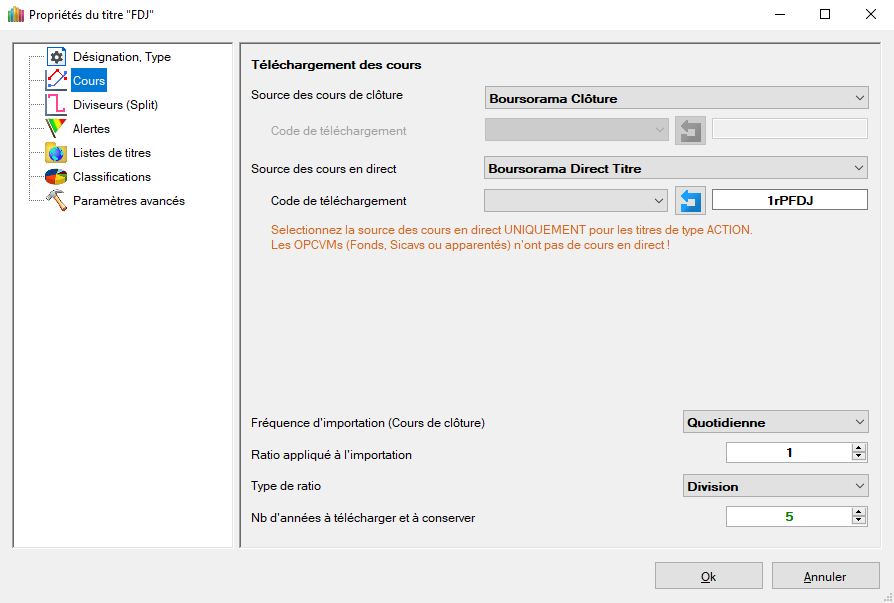This screenshot has width=894, height=603.
Task: Expand the Boursorama Direct Titre dropdown
Action: [x=676, y=168]
